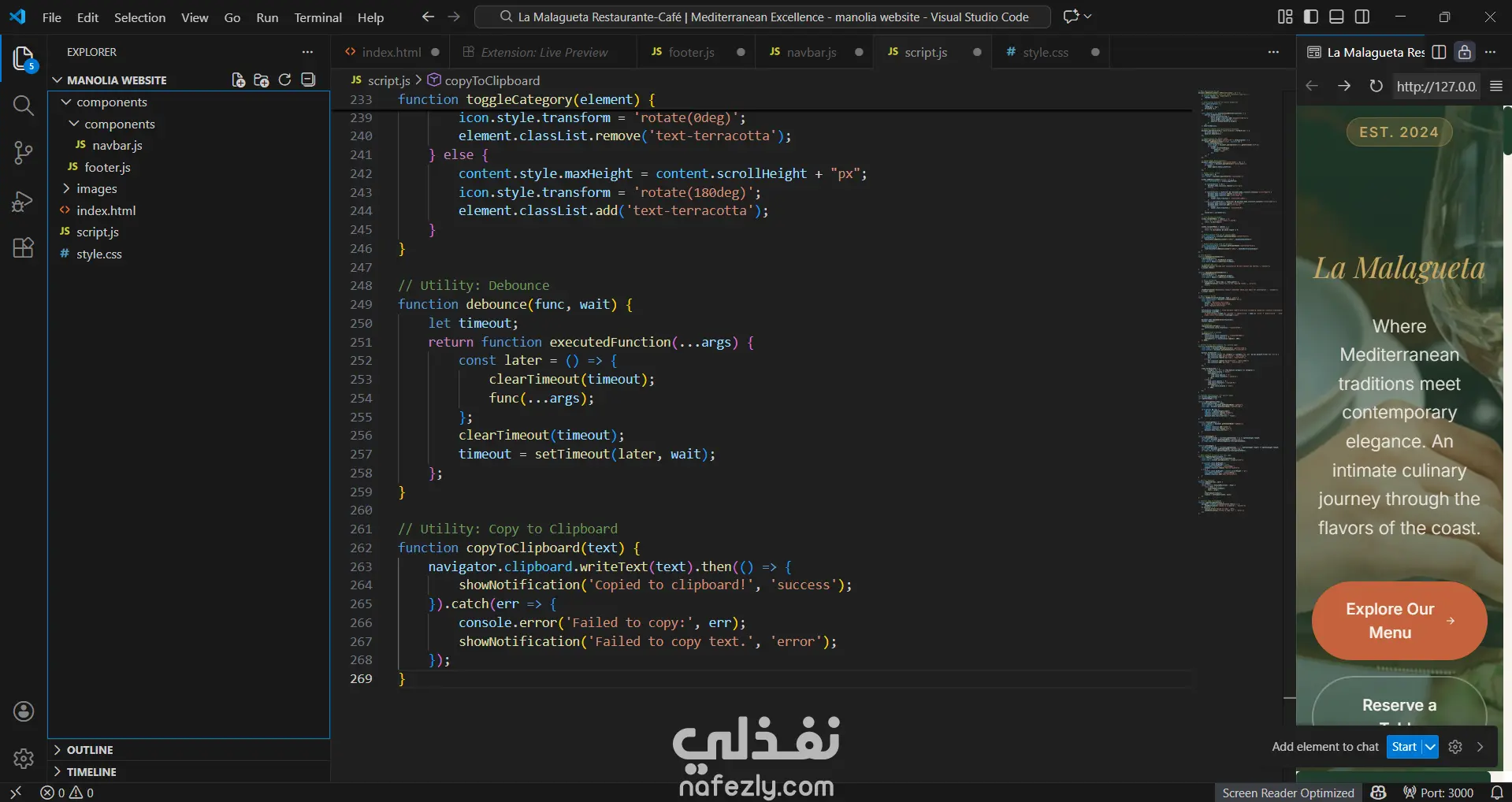Open the Run and Debug view
Viewport: 1512px width, 802px height.
[24, 201]
